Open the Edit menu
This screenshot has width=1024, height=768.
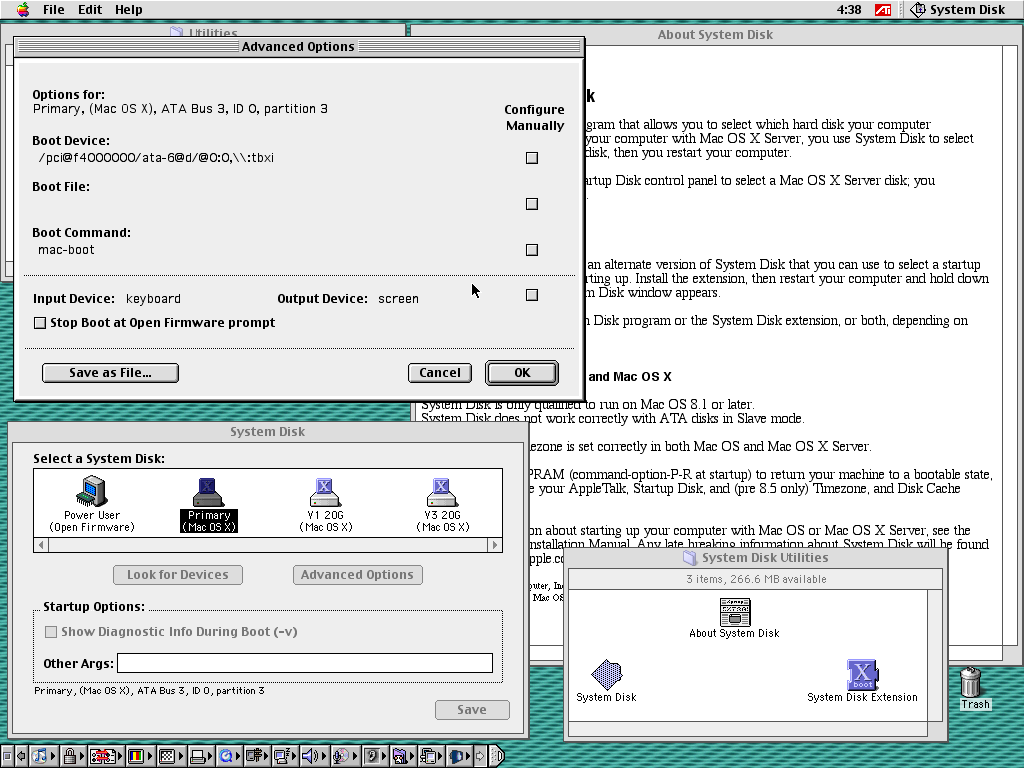(x=89, y=10)
